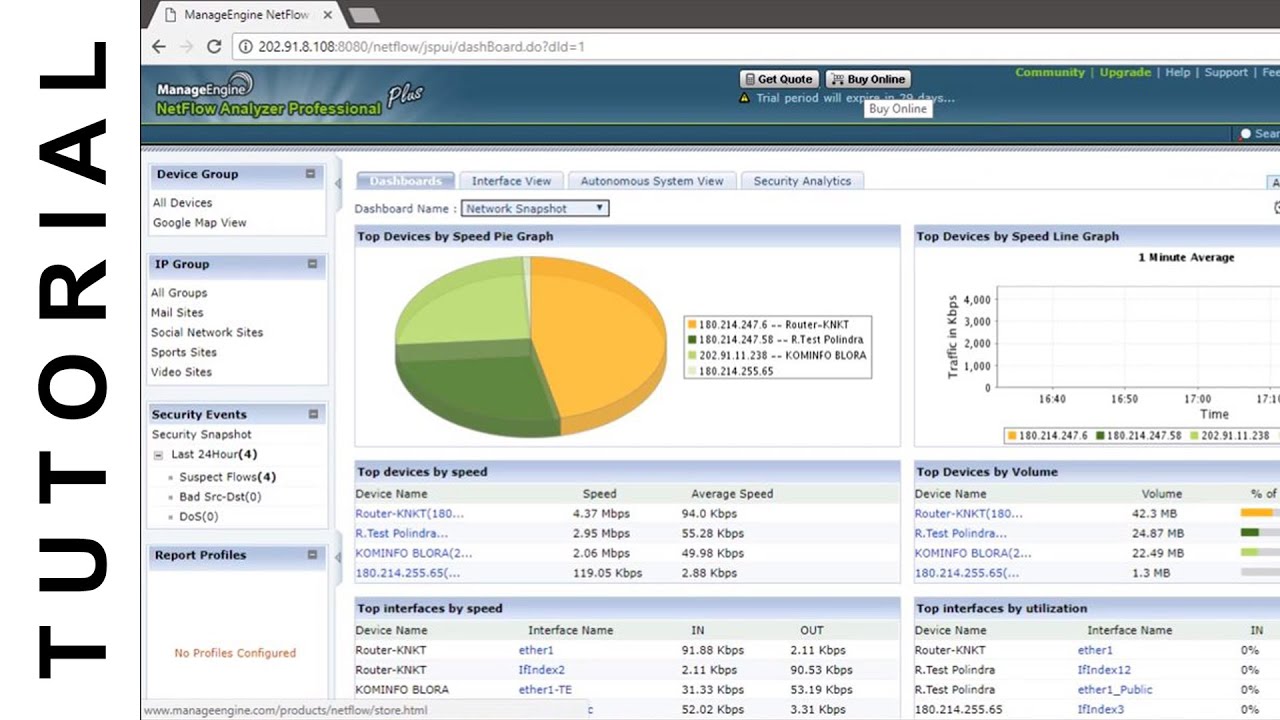
Task: Open 180.214.255.65 in Top devices by speed
Action: tap(408, 573)
